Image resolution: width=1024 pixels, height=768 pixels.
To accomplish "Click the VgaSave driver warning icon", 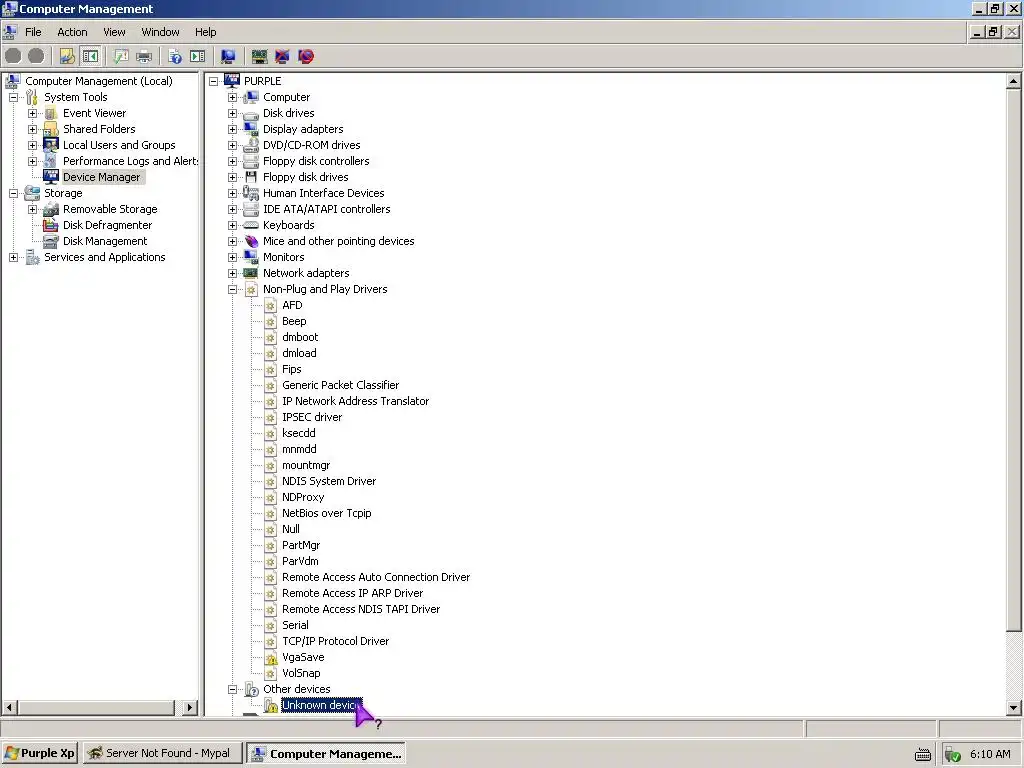I will coord(271,658).
